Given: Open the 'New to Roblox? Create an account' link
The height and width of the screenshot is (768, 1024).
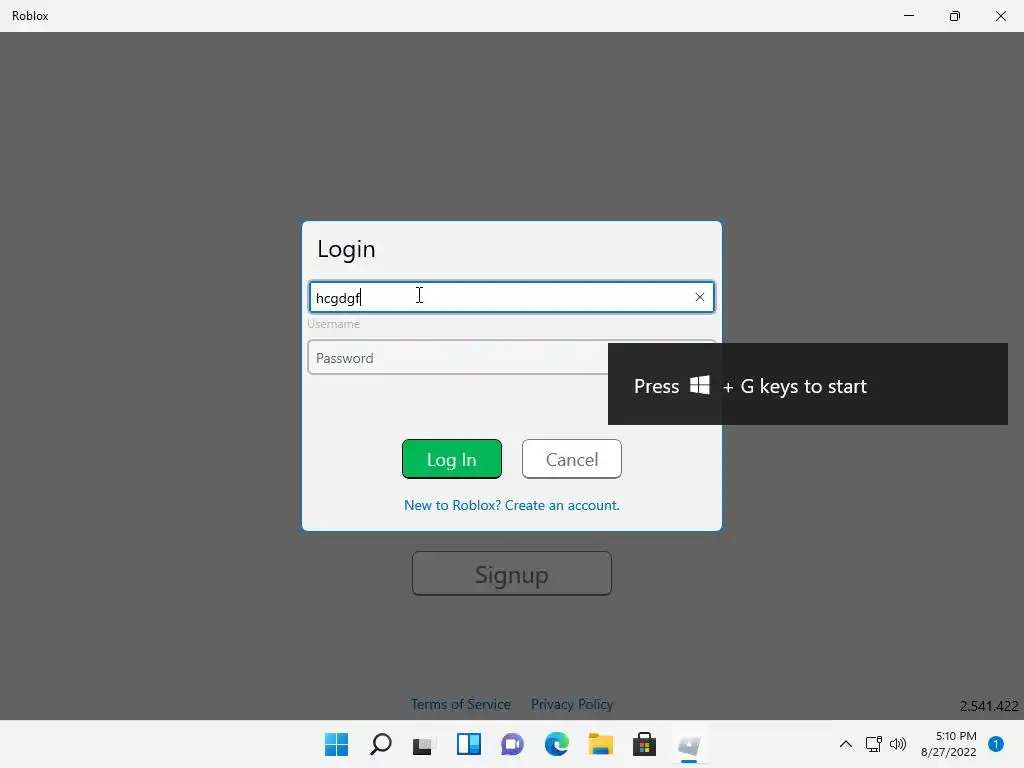Looking at the screenshot, I should click(x=511, y=505).
